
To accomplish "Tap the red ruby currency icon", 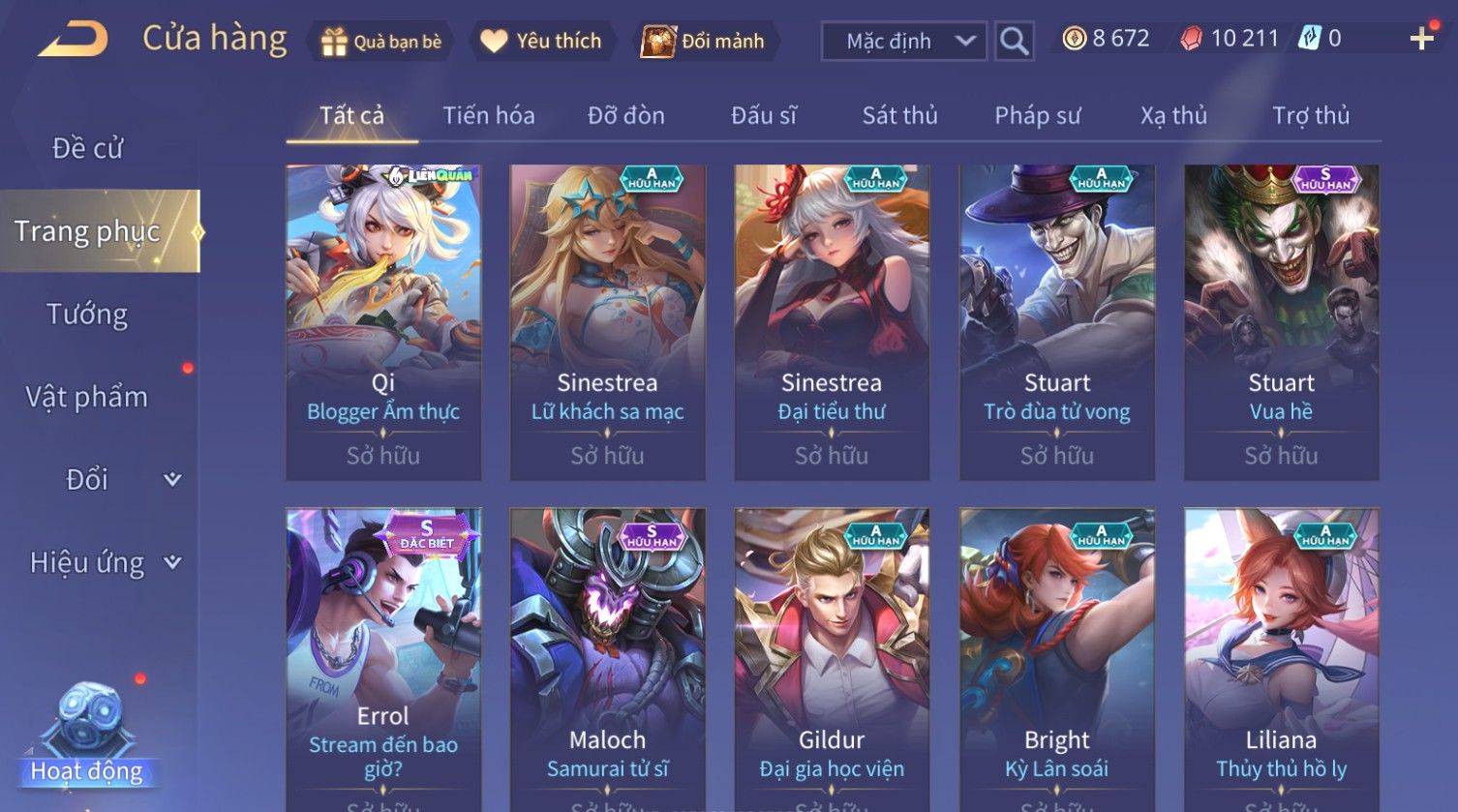I will (1191, 39).
